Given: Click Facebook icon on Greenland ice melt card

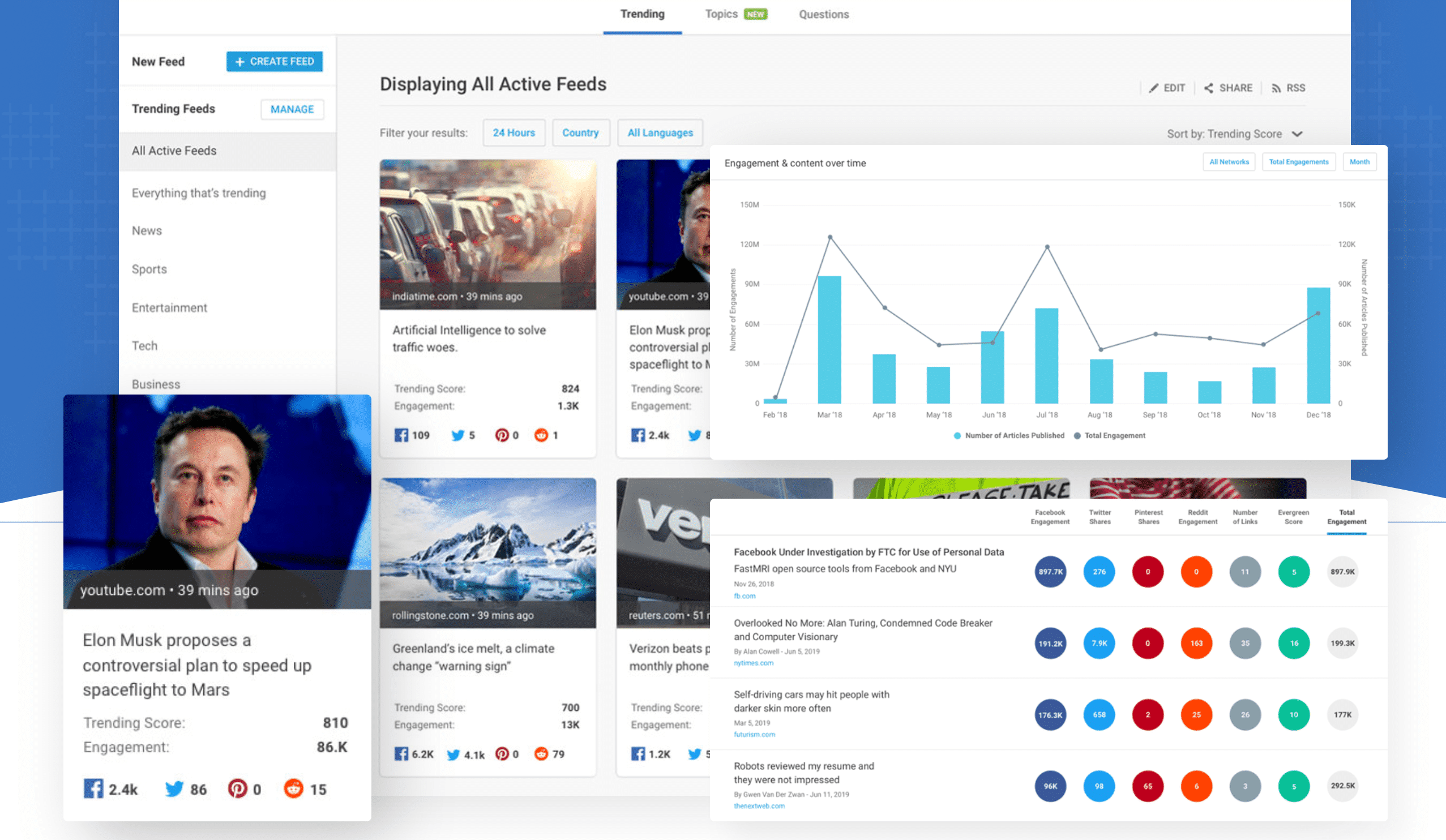Looking at the screenshot, I should click(401, 753).
